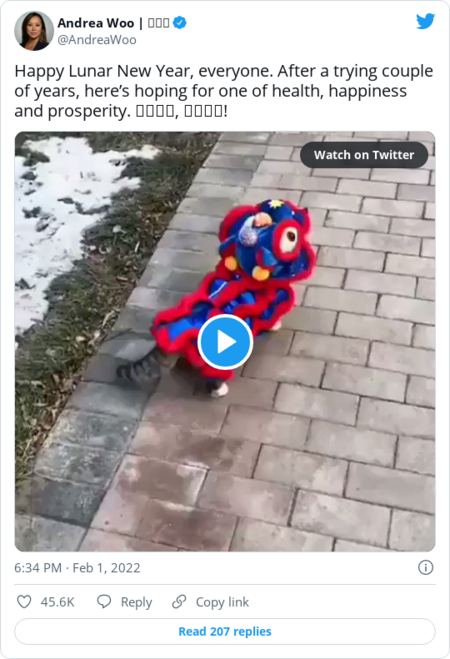Click the blue verified checkmark badge
This screenshot has width=450, height=659.
pyautogui.click(x=180, y=23)
